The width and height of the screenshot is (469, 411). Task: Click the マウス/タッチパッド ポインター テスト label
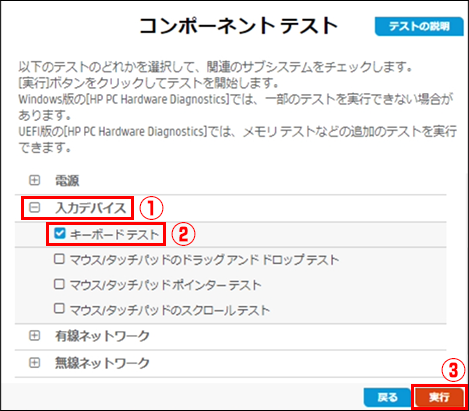click(x=165, y=285)
